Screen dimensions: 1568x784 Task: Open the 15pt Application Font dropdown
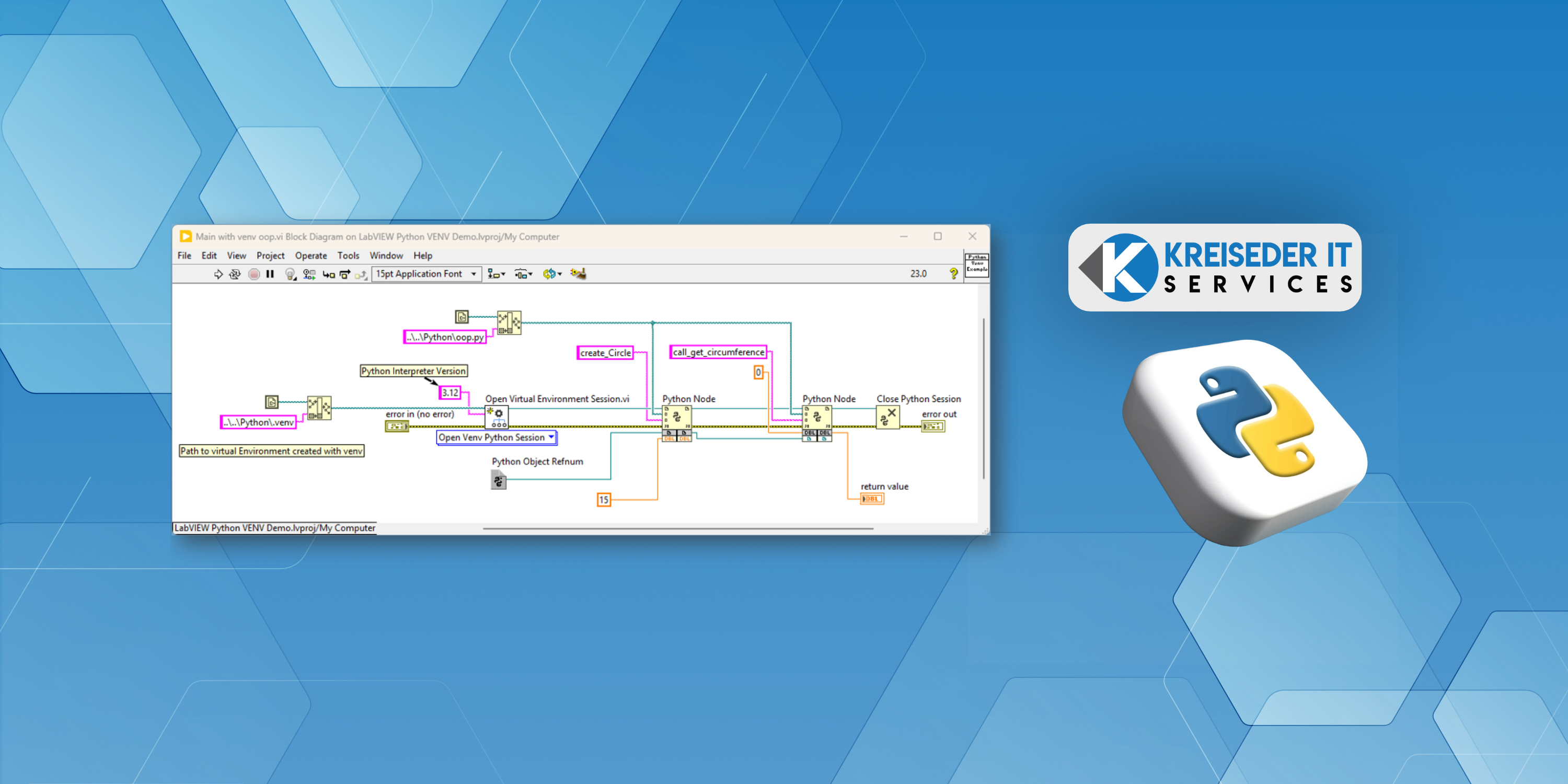[426, 274]
